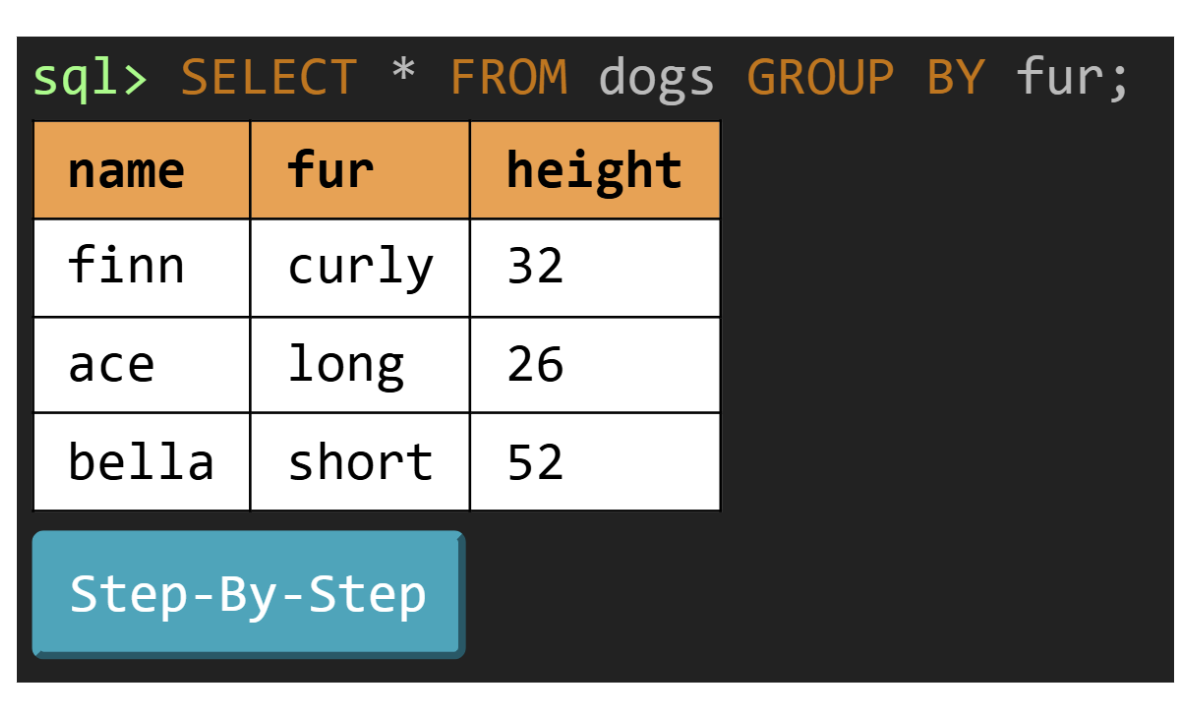
Task: Click the height value 26
Action: 536,365
